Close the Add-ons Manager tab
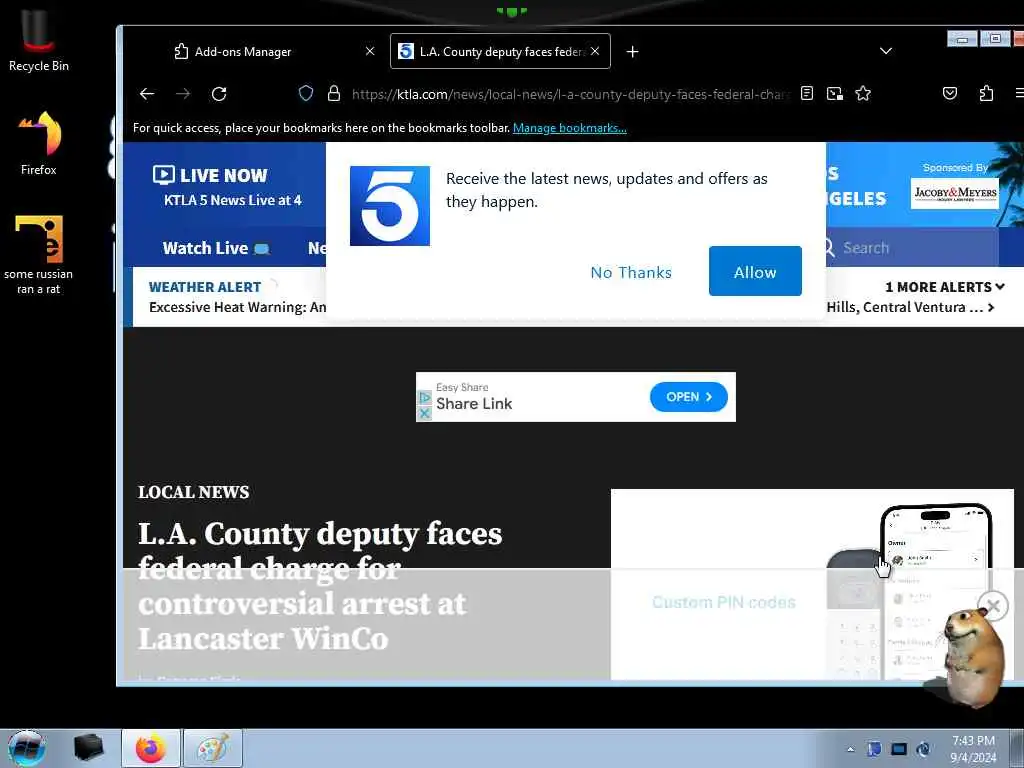 click(370, 51)
